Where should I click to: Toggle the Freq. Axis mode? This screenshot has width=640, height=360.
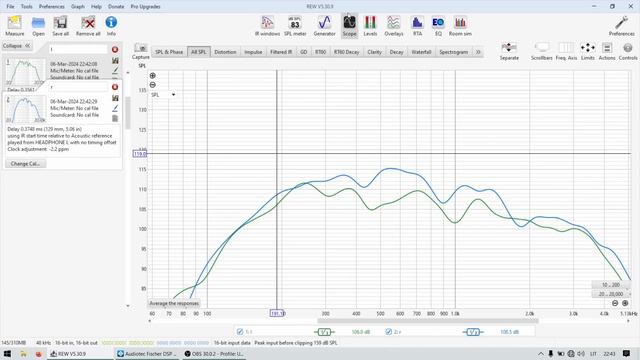tap(566, 51)
